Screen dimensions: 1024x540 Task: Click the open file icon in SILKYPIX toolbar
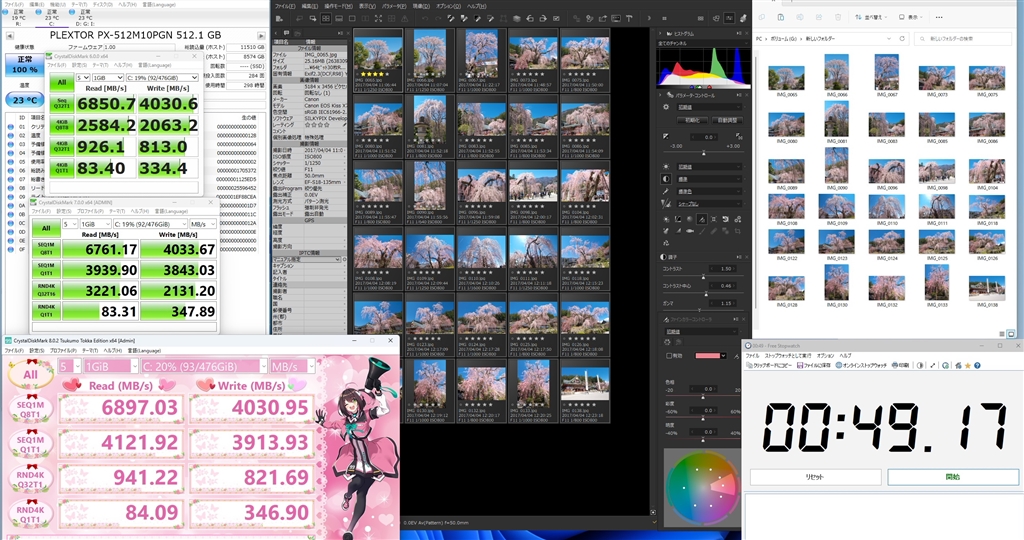(280, 18)
